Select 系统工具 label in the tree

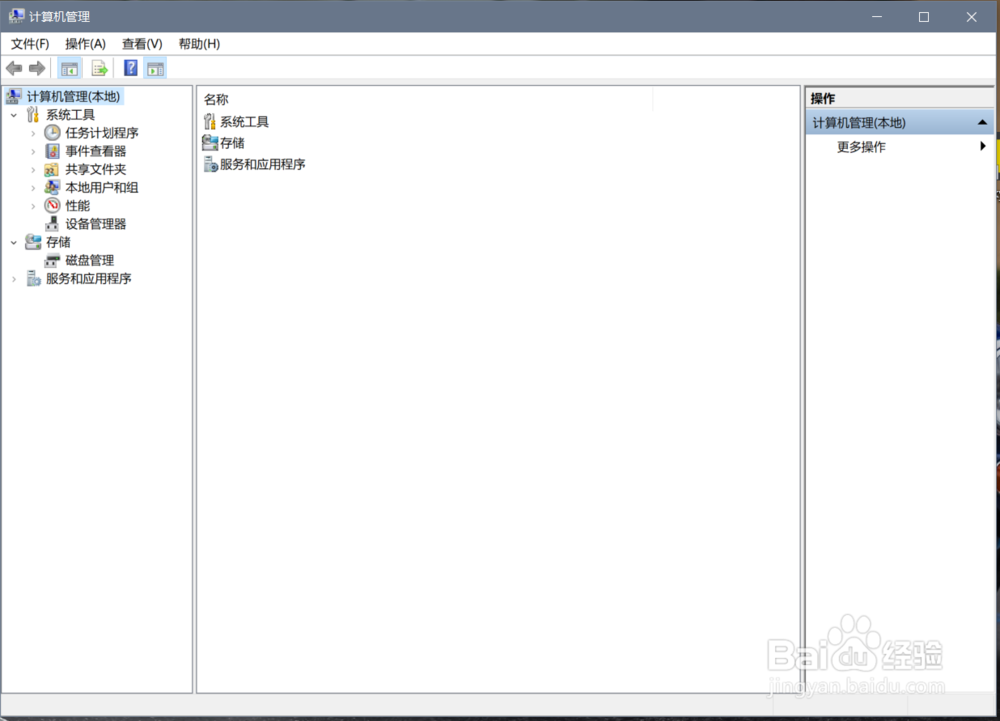70,115
